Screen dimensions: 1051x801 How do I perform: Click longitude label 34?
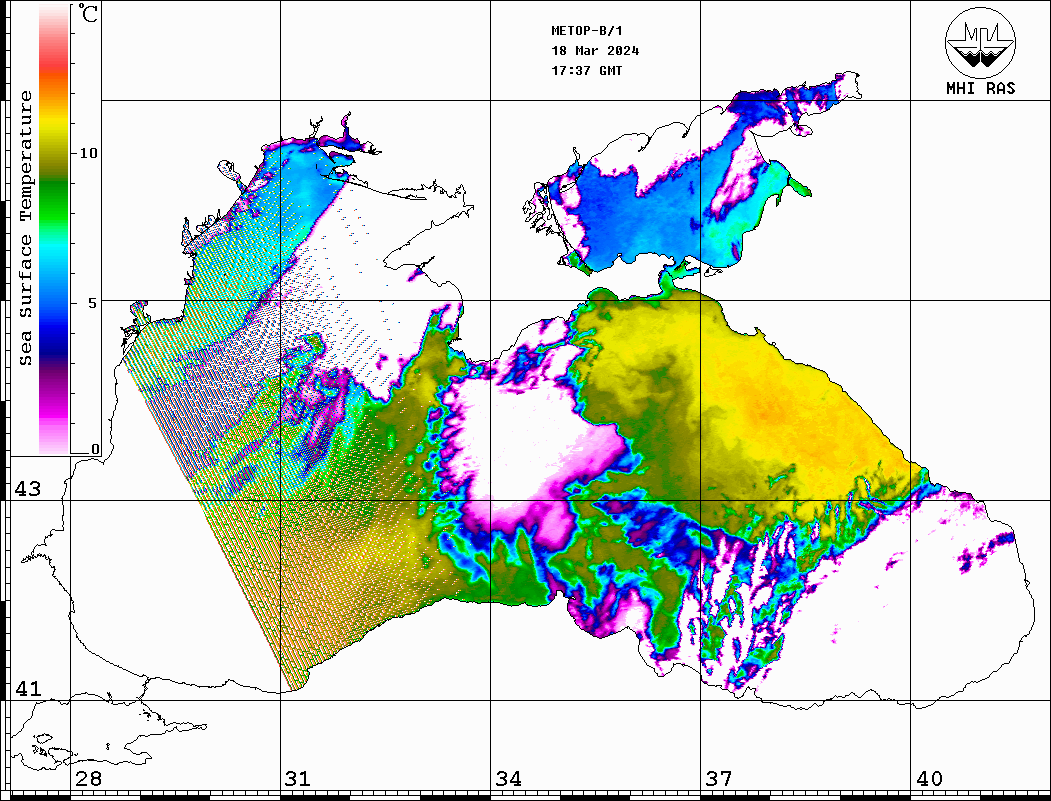pyautogui.click(x=509, y=778)
